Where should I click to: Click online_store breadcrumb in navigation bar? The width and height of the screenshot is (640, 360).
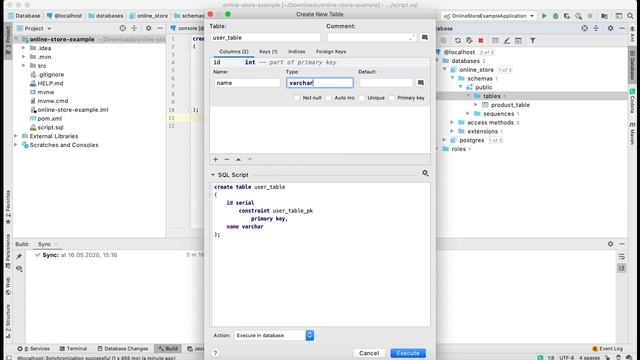coord(152,16)
